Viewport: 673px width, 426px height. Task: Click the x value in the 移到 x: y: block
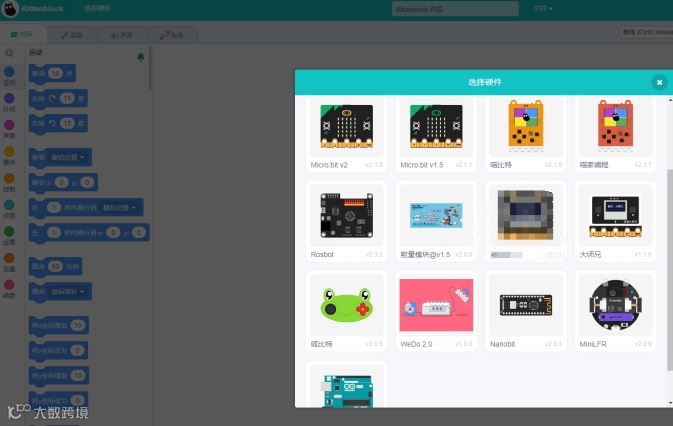point(62,182)
